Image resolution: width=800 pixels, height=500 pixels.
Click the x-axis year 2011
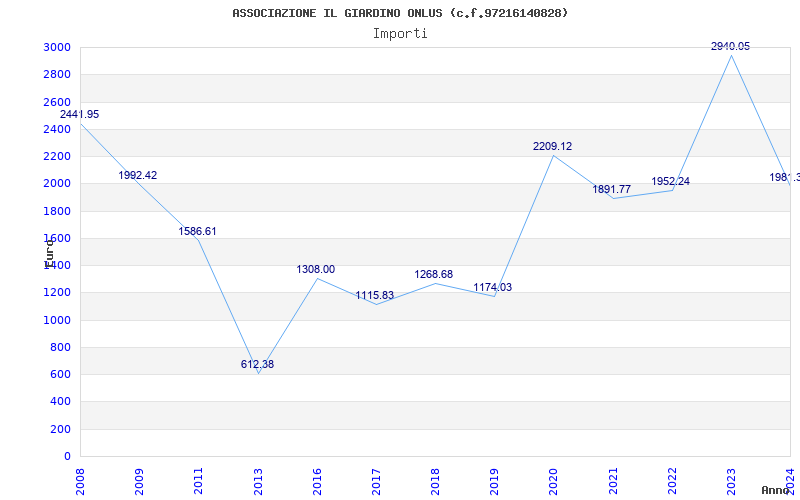coord(198,481)
